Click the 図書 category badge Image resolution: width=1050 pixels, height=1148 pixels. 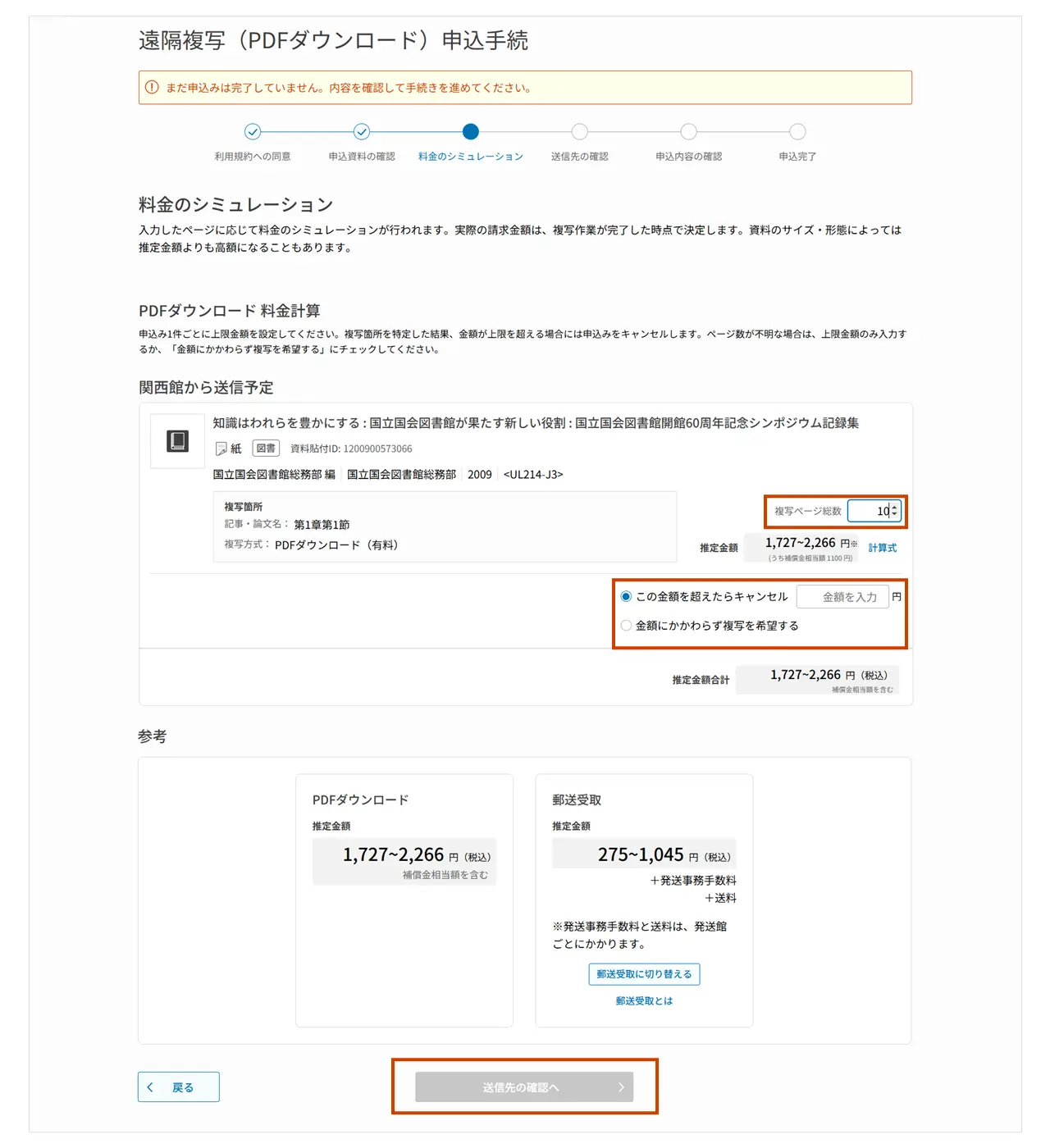point(266,449)
